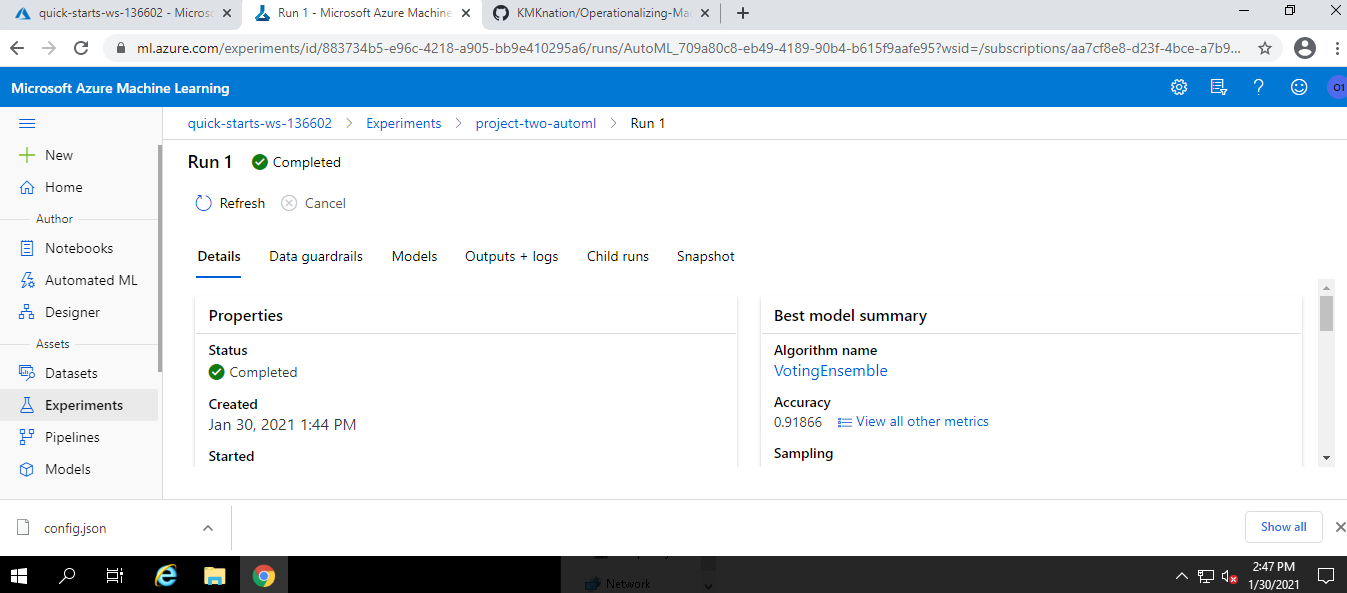Viewport: 1347px width, 593px height.
Task: Switch to the Details tab
Action: (219, 256)
